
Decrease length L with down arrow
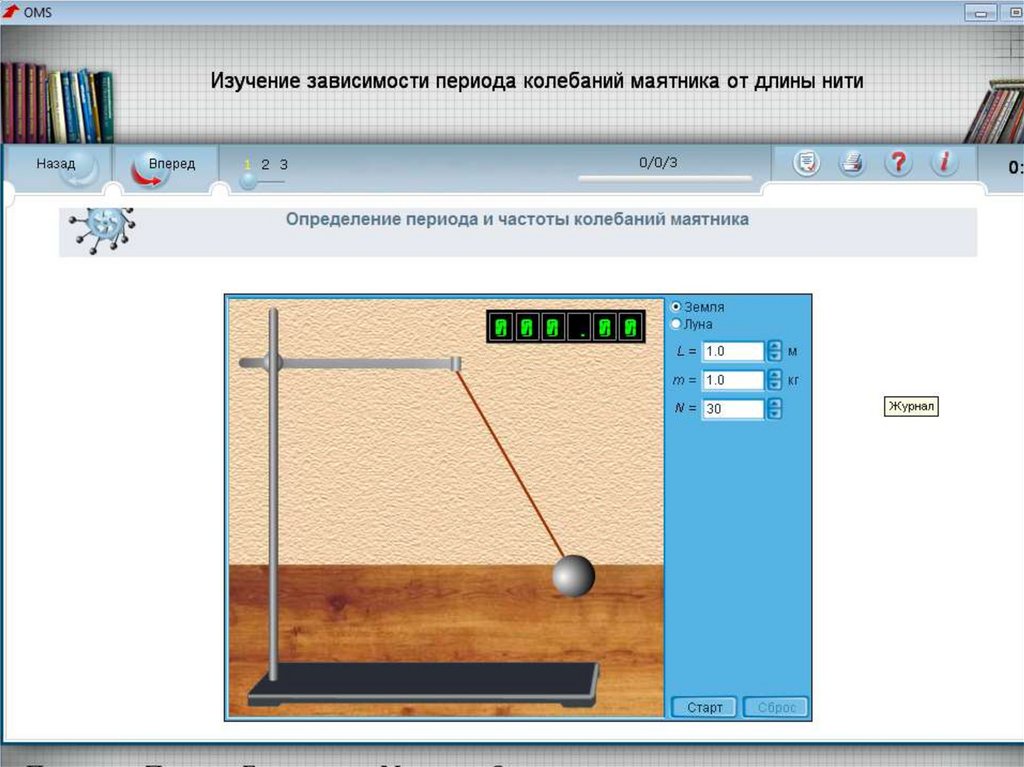pos(775,357)
